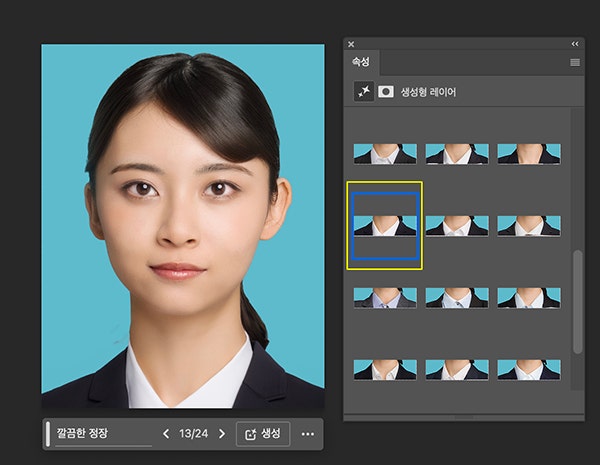The height and width of the screenshot is (465, 600).
Task: Click the 깔끔한 정장 prompt field
Action: click(x=103, y=434)
